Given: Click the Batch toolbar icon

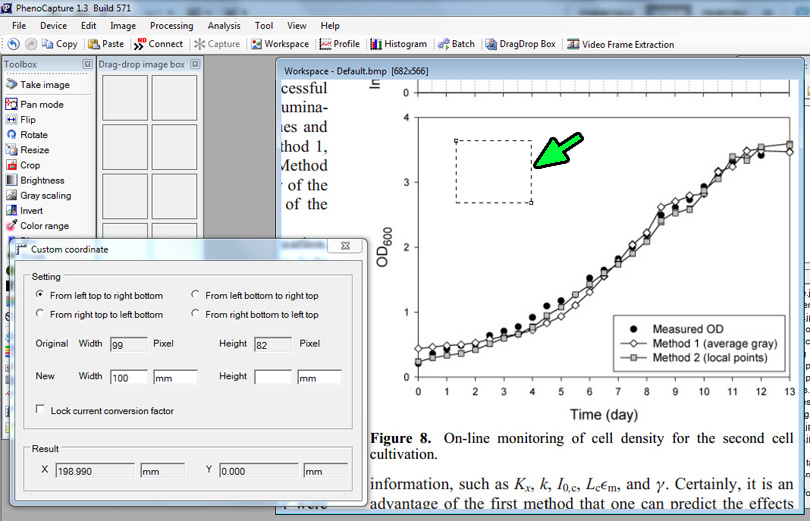Looking at the screenshot, I should (x=455, y=44).
